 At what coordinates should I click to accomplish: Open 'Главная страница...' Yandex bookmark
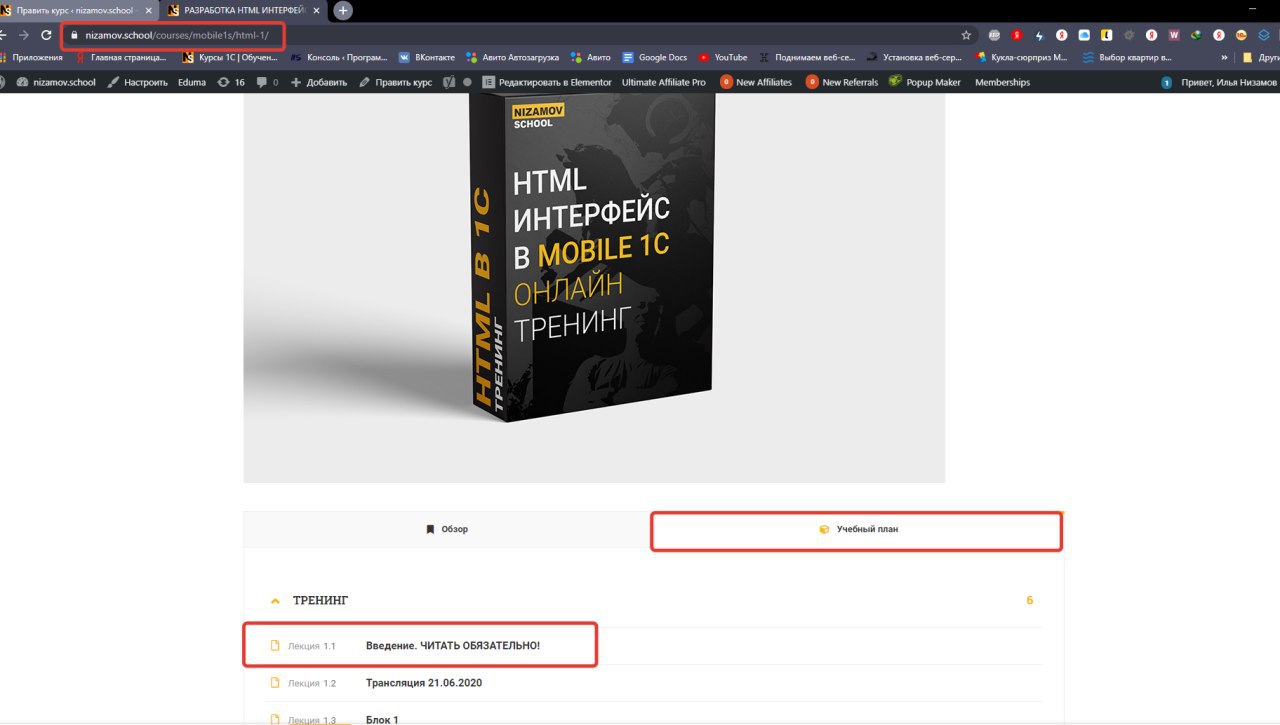(x=121, y=57)
